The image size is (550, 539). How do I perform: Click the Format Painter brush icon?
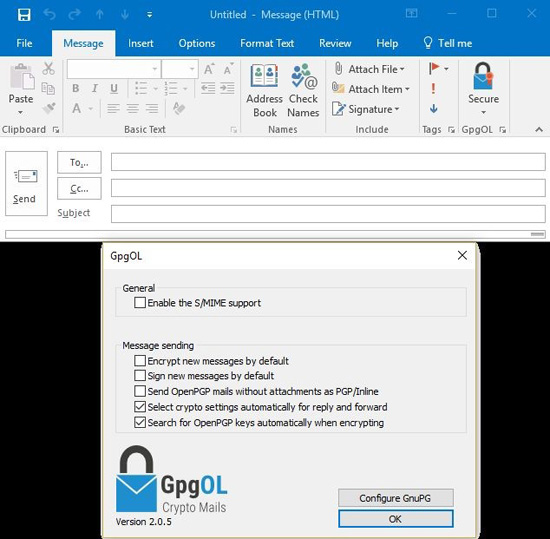pos(49,108)
